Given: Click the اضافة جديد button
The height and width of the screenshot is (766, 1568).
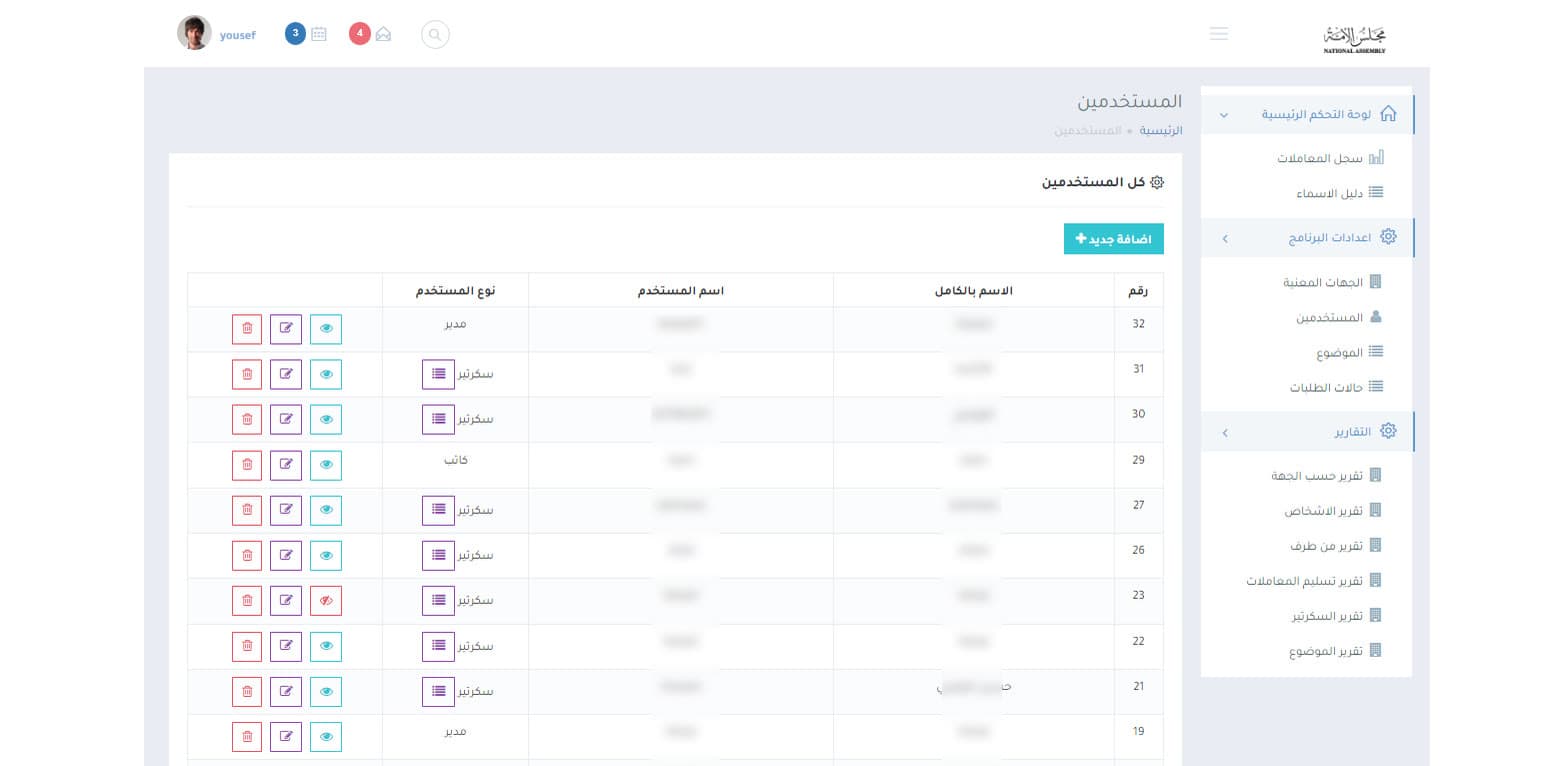Looking at the screenshot, I should tap(1114, 239).
